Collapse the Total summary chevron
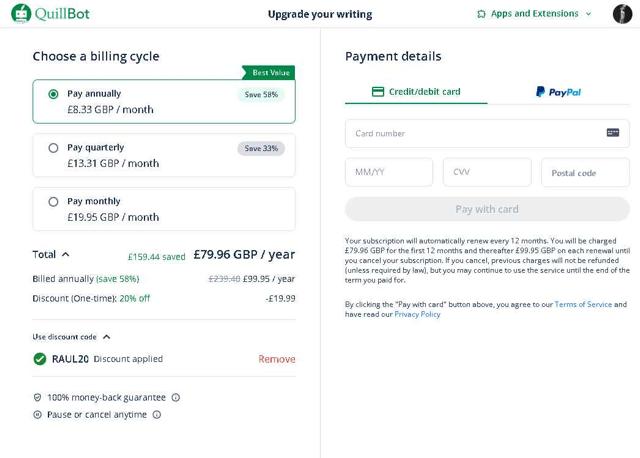The image size is (640, 458). (66, 255)
